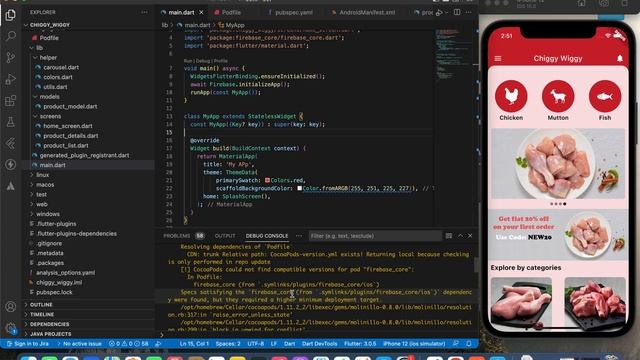The height and width of the screenshot is (360, 640).
Task: Expand the DEPENDENCIES section
Action: [49, 324]
